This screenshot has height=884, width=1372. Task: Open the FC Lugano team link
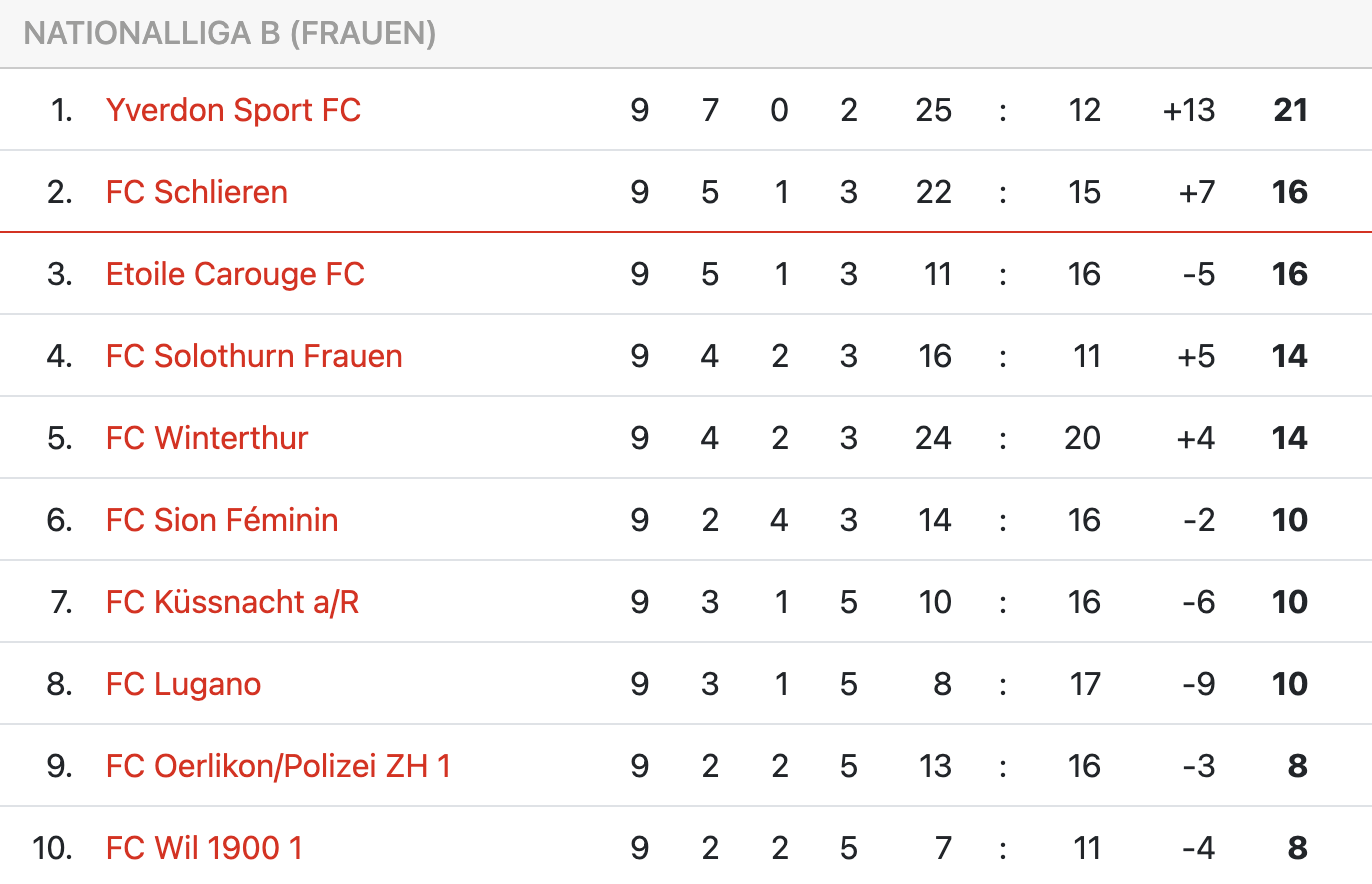184,684
